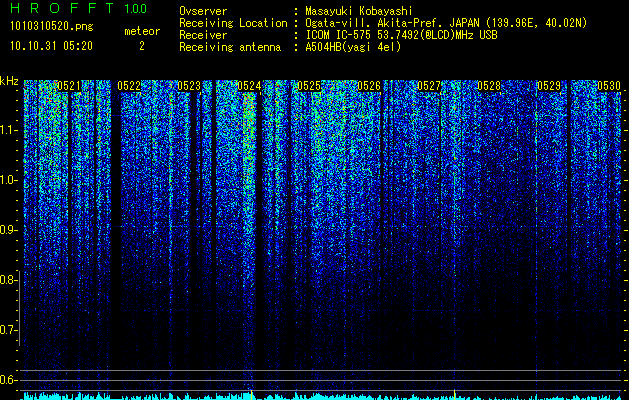Click the 0527 time marker
The width and height of the screenshot is (629, 400).
tap(429, 86)
